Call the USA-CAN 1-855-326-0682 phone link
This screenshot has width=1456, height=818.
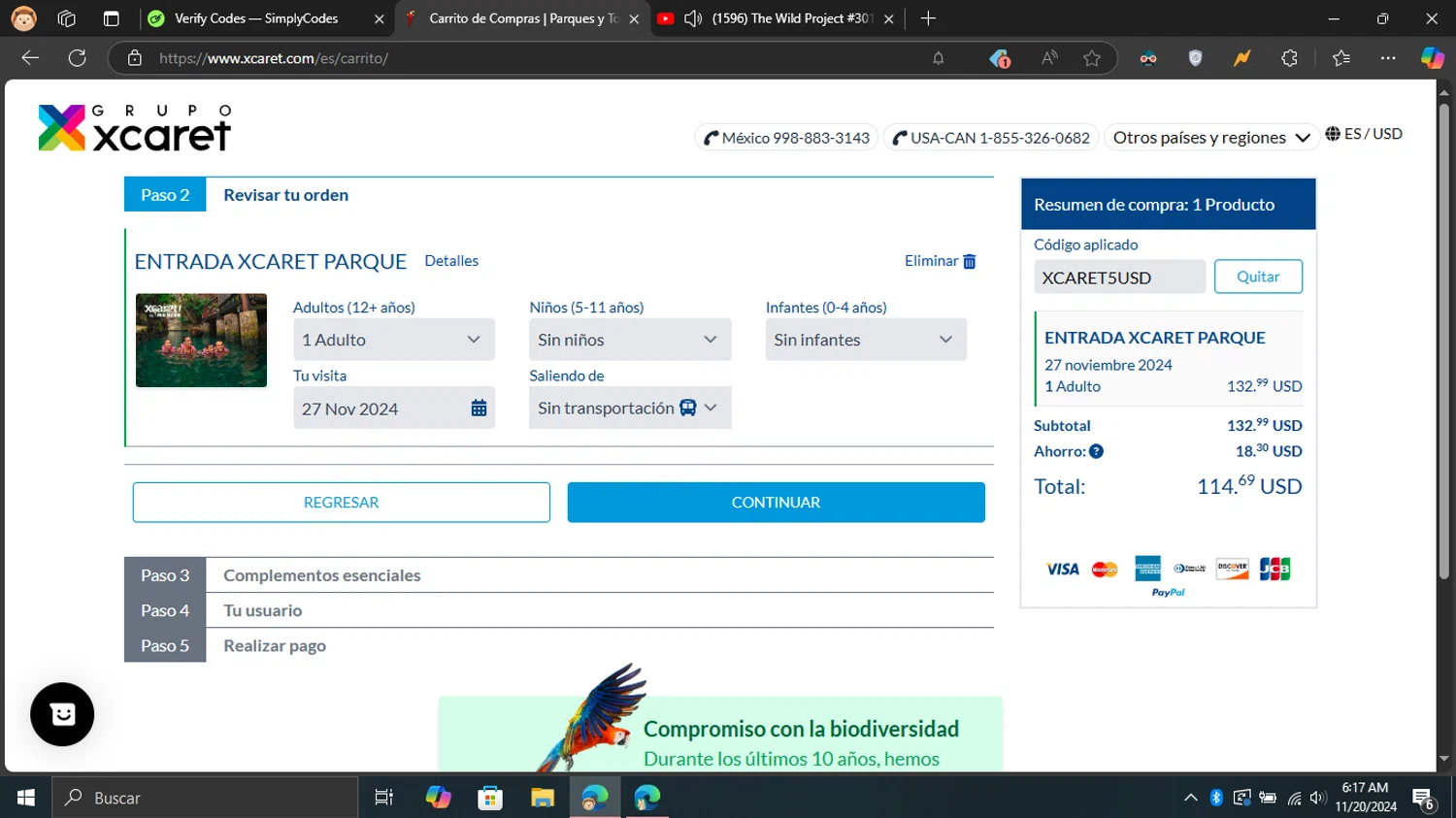[992, 138]
